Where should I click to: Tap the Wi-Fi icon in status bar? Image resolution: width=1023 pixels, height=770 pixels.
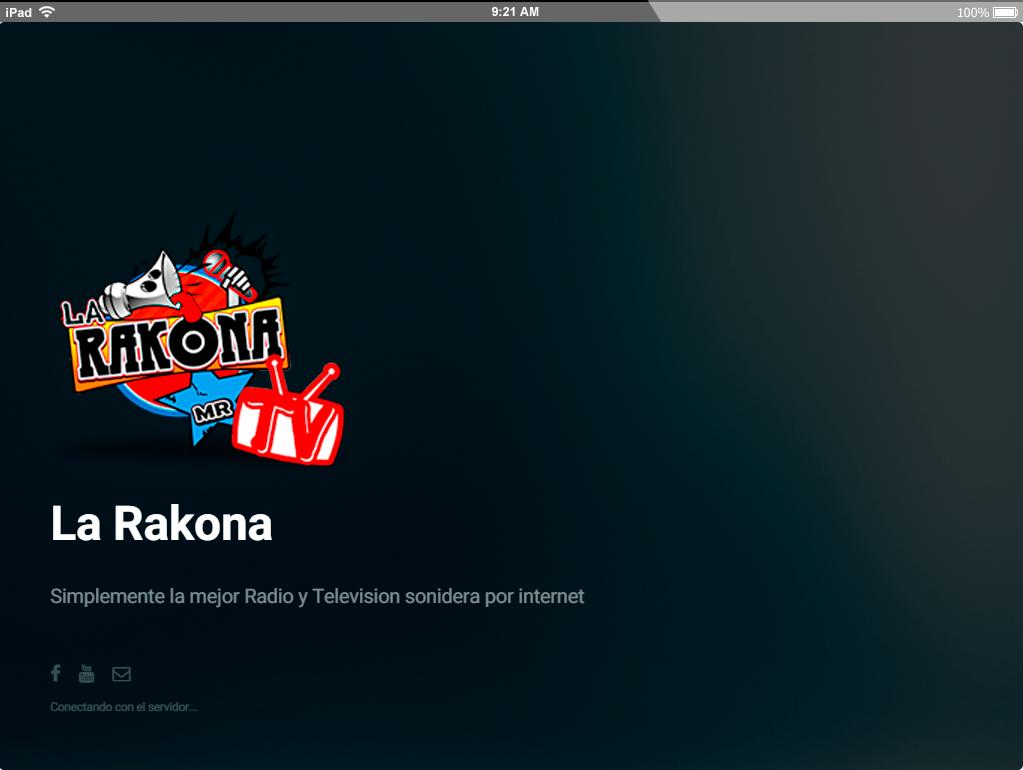coord(47,12)
